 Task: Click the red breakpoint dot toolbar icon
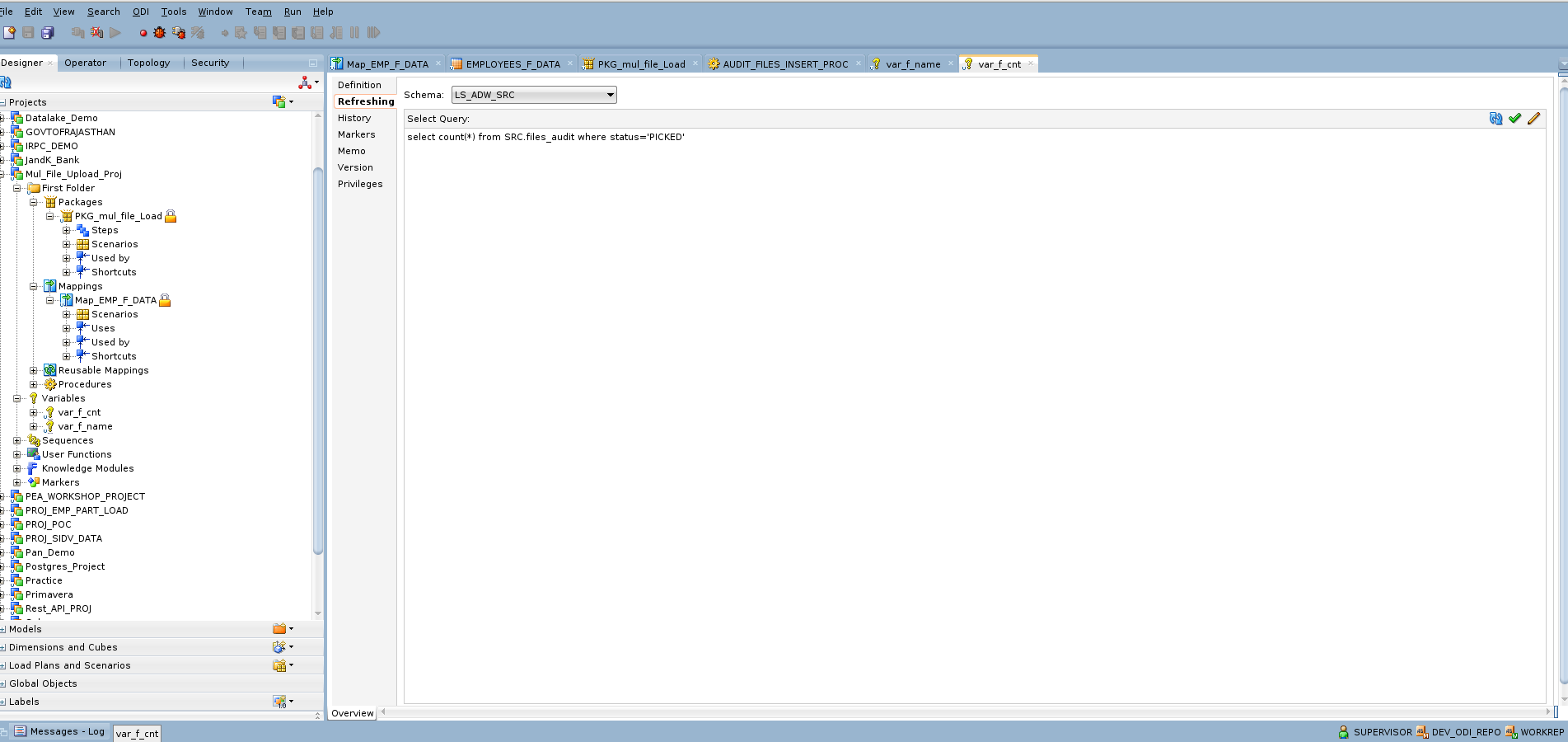(x=143, y=33)
